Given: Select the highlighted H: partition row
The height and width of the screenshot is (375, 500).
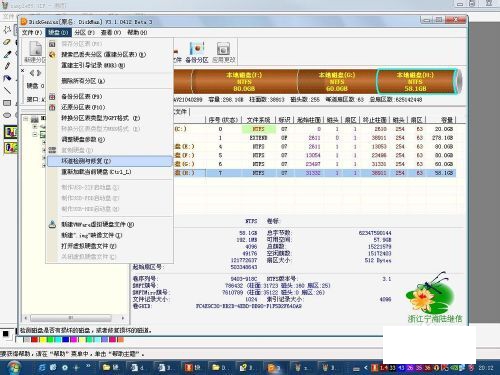Looking at the screenshot, I should 315,173.
